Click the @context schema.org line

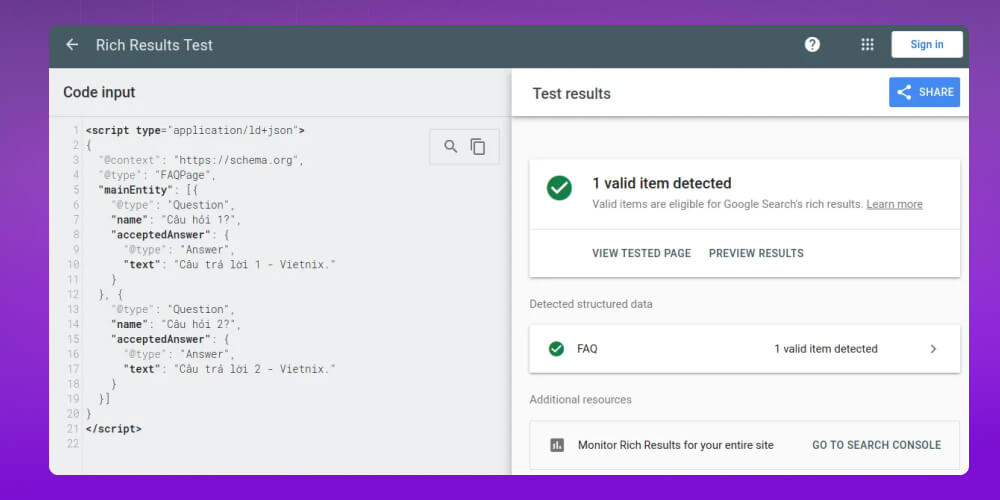coord(201,160)
